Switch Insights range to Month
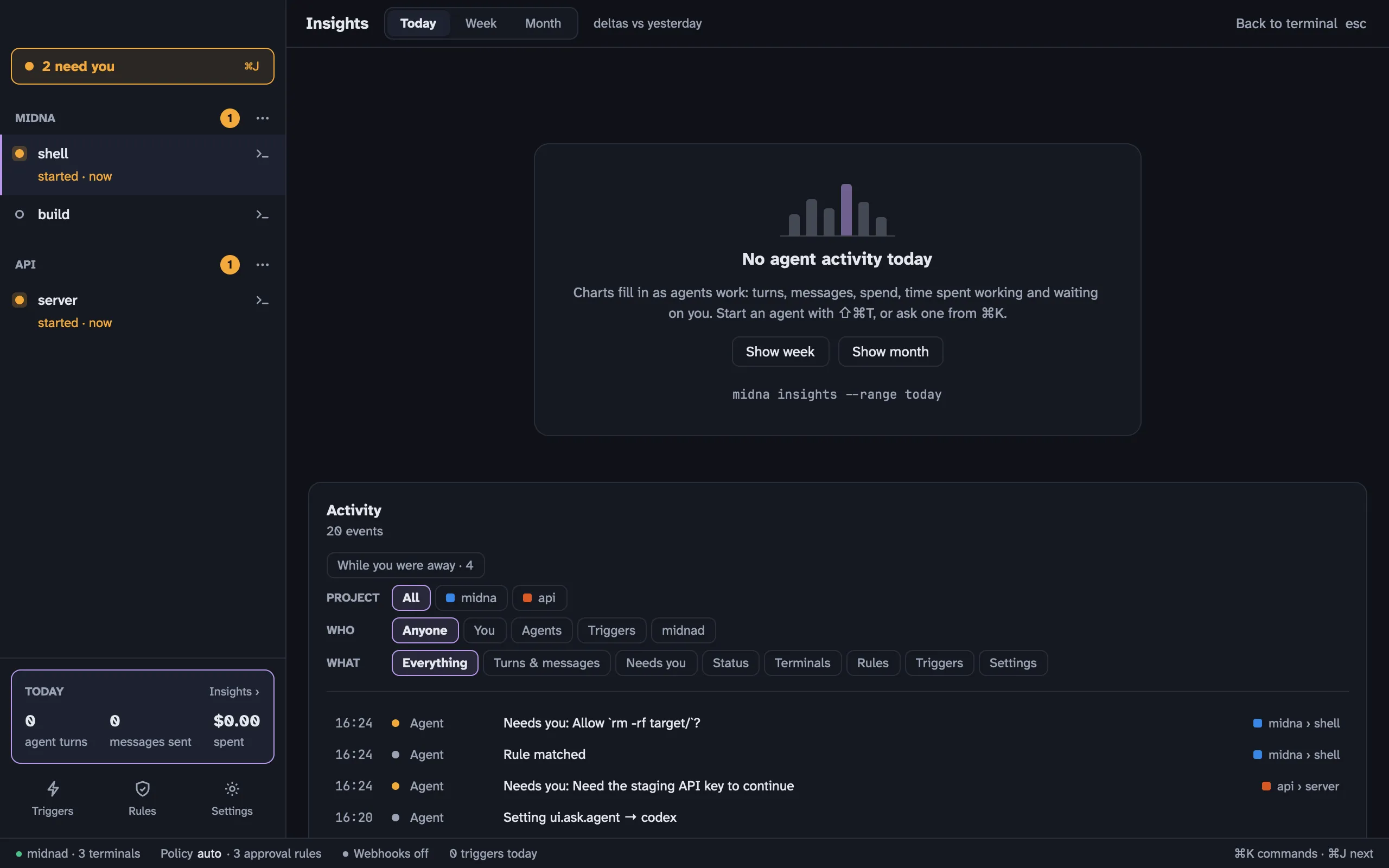Screen dimensions: 1389x868 (x=543, y=23)
